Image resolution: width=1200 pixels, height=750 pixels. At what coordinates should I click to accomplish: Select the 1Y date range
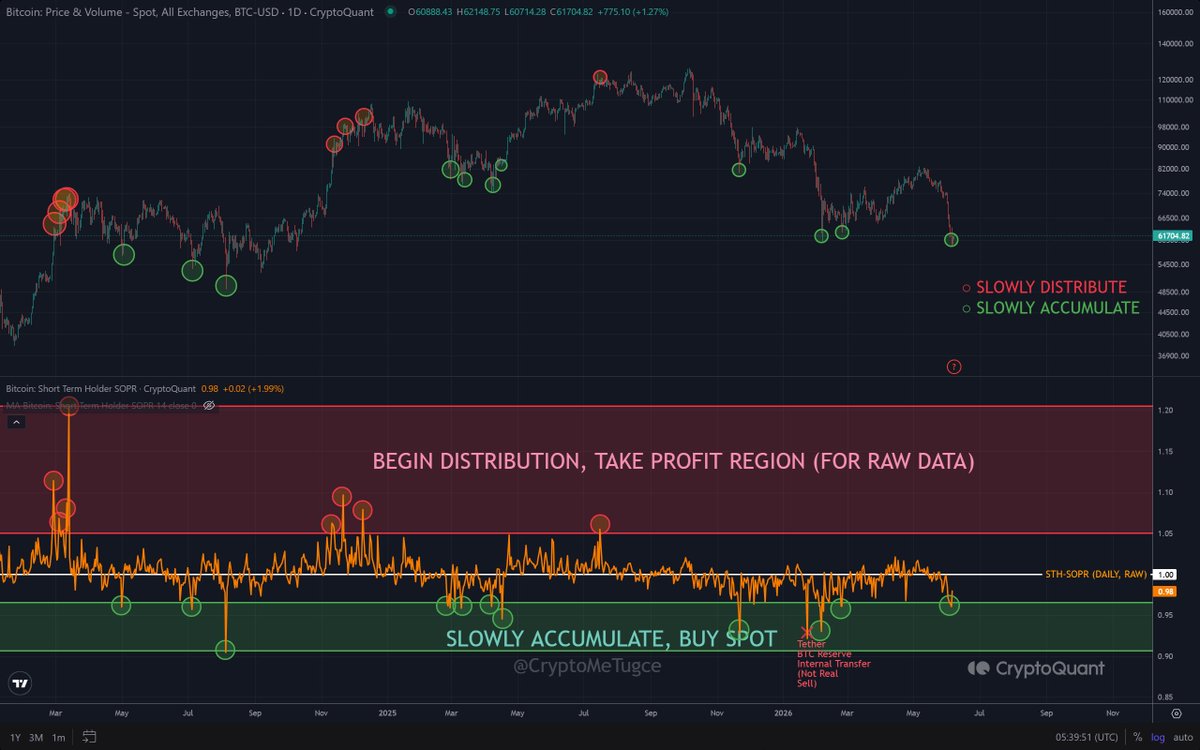pyautogui.click(x=13, y=737)
